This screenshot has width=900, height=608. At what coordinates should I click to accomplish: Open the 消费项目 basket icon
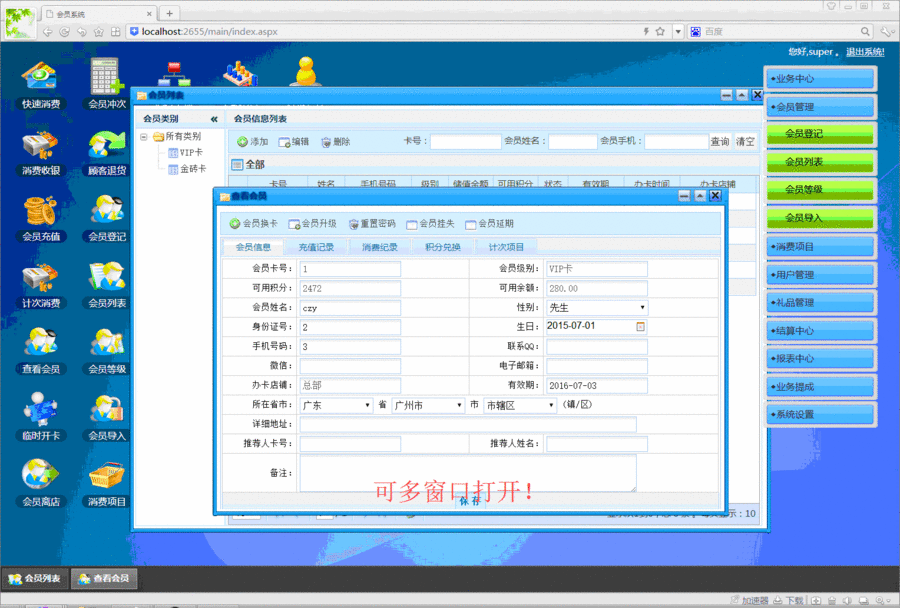[x=107, y=483]
